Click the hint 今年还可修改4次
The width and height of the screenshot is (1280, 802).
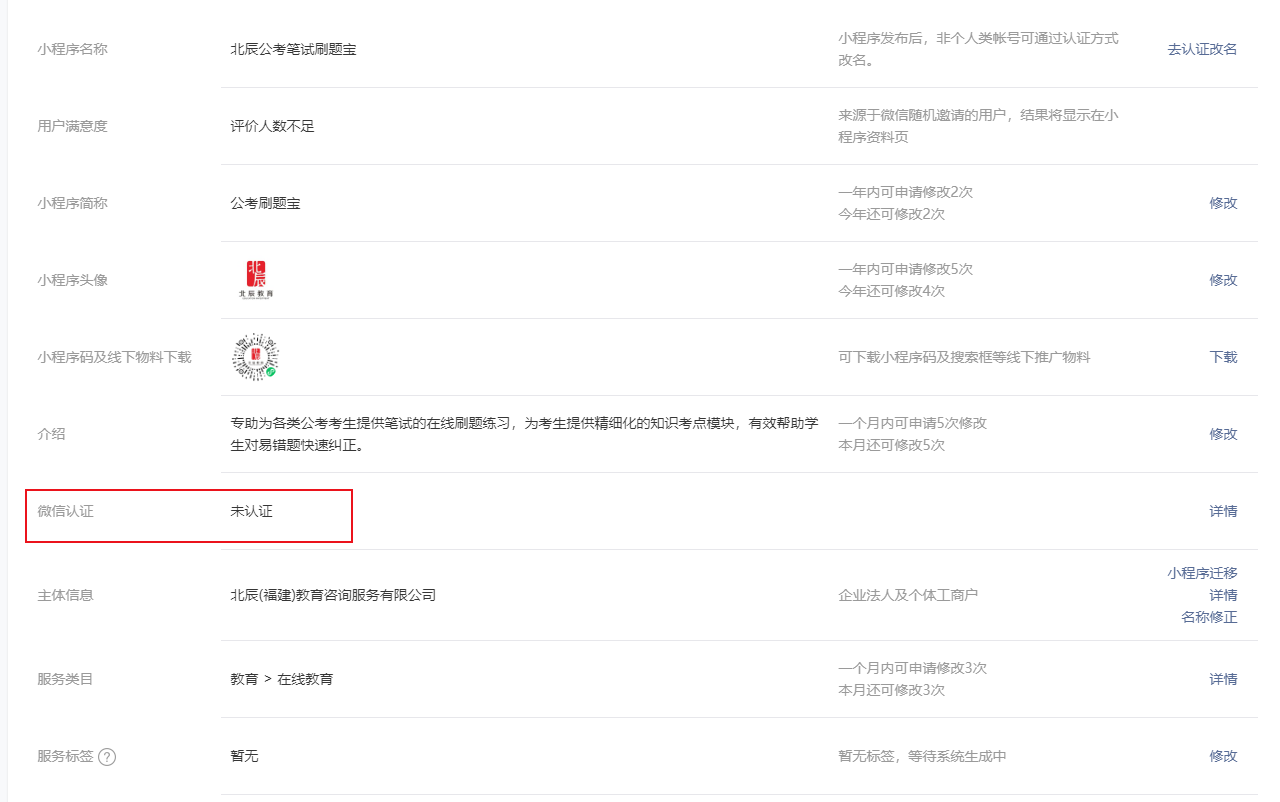pos(891,291)
